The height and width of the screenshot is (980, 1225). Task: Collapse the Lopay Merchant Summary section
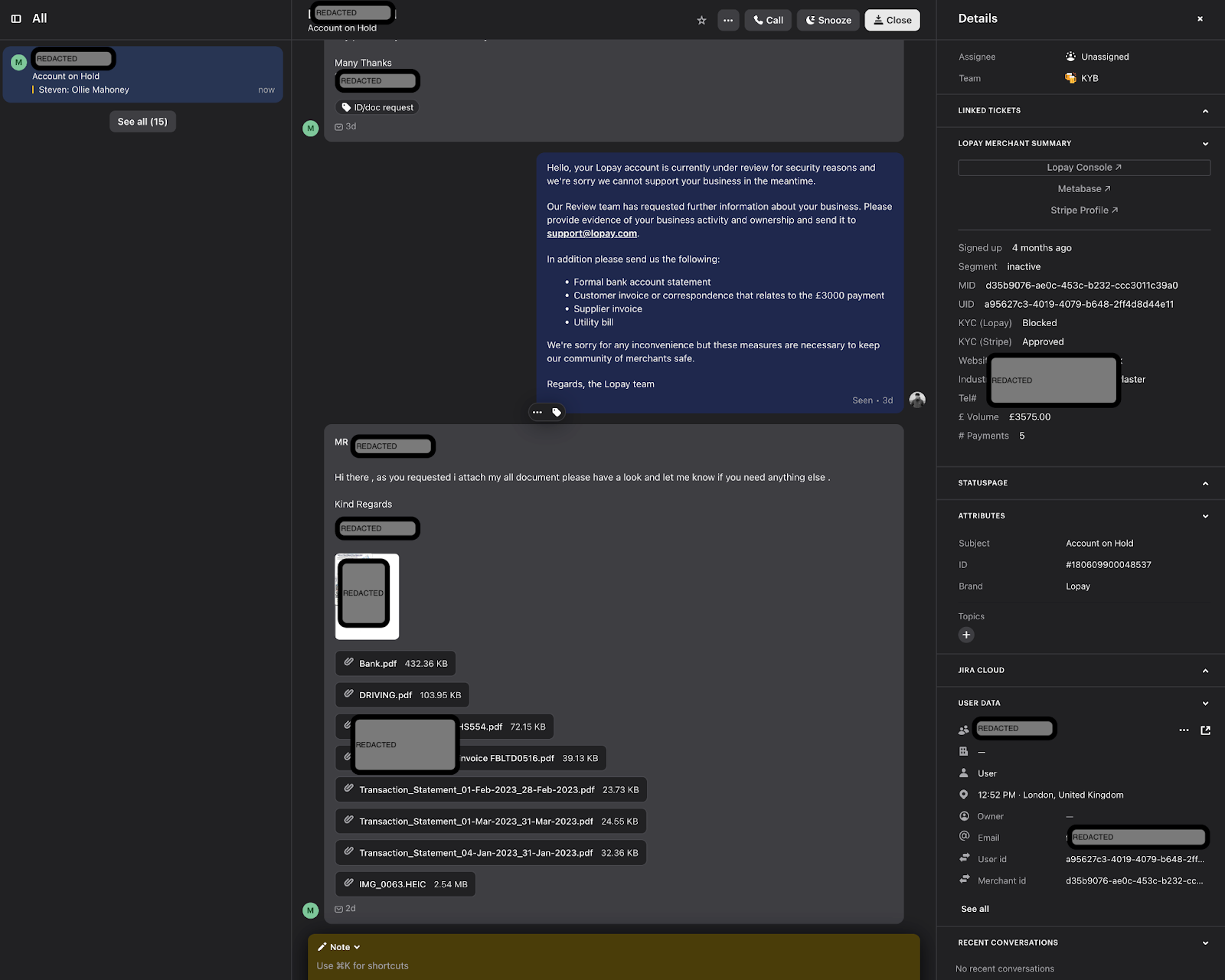[1205, 144]
